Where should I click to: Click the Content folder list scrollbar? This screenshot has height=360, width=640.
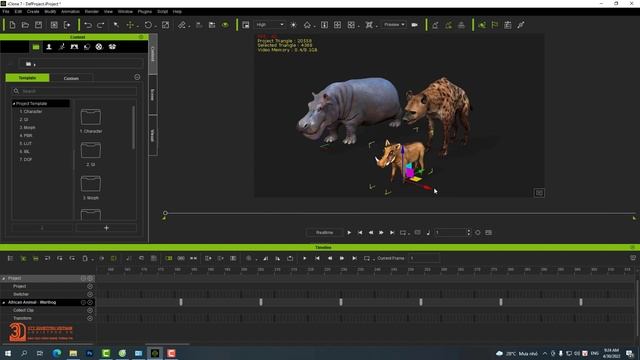click(x=133, y=128)
